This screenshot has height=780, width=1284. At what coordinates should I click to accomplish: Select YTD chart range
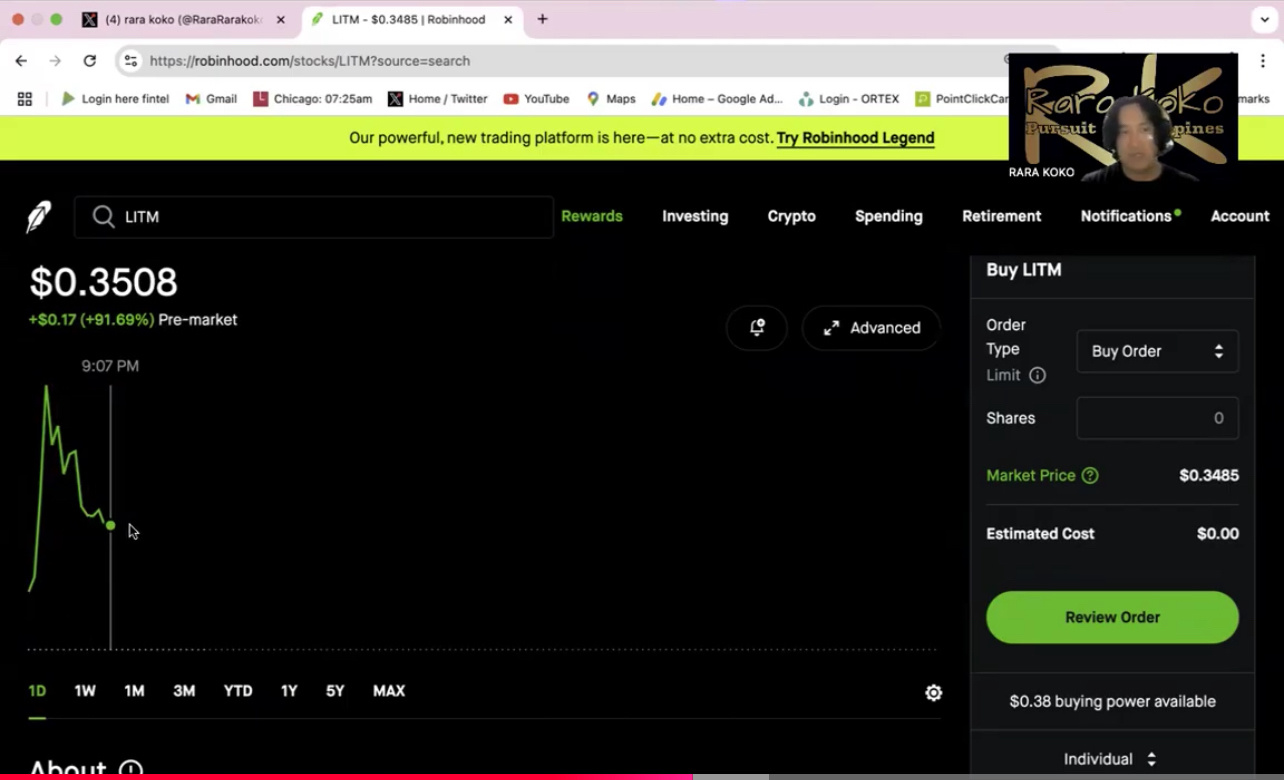238,691
